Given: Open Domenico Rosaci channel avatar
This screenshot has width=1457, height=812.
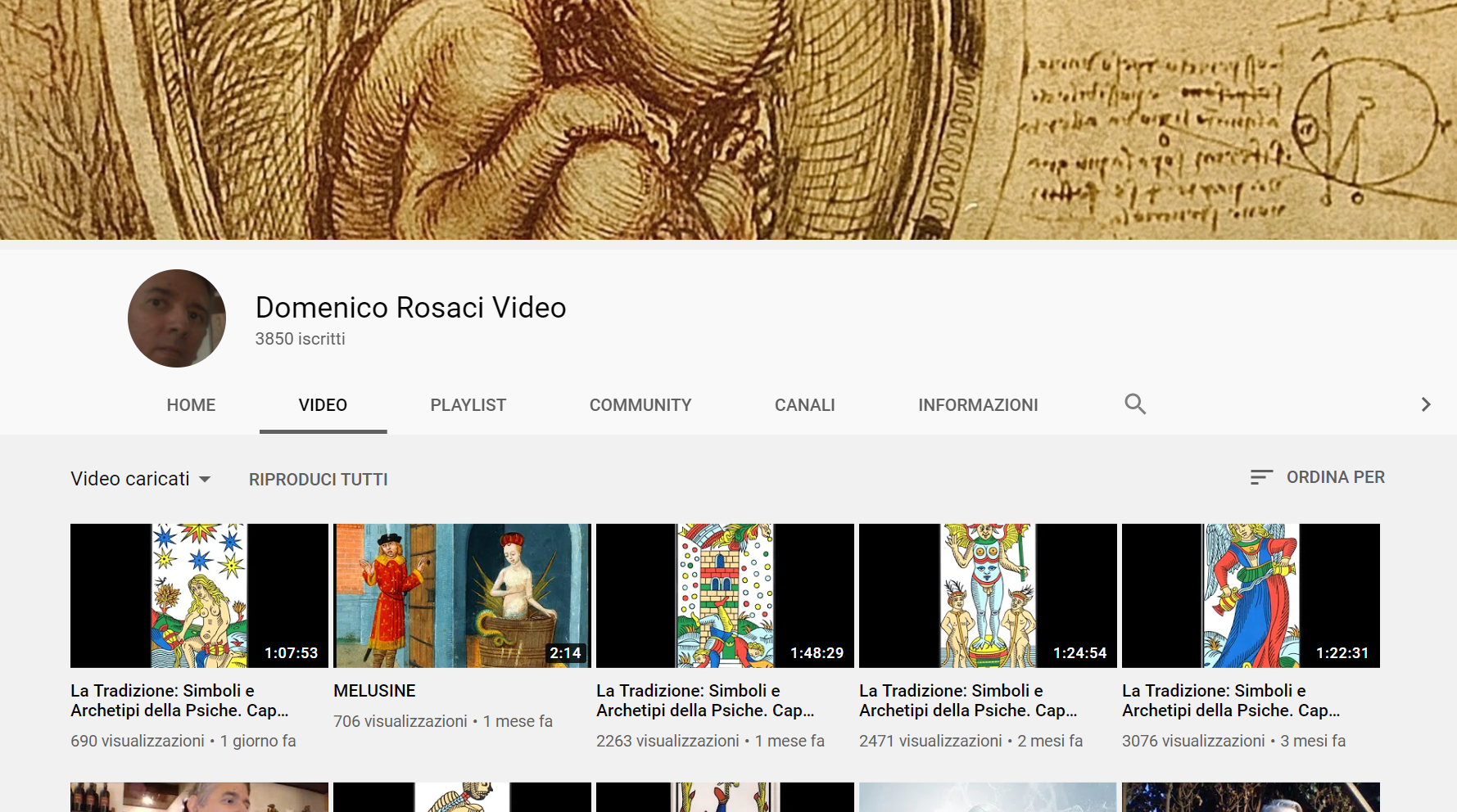Looking at the screenshot, I should click(x=177, y=318).
